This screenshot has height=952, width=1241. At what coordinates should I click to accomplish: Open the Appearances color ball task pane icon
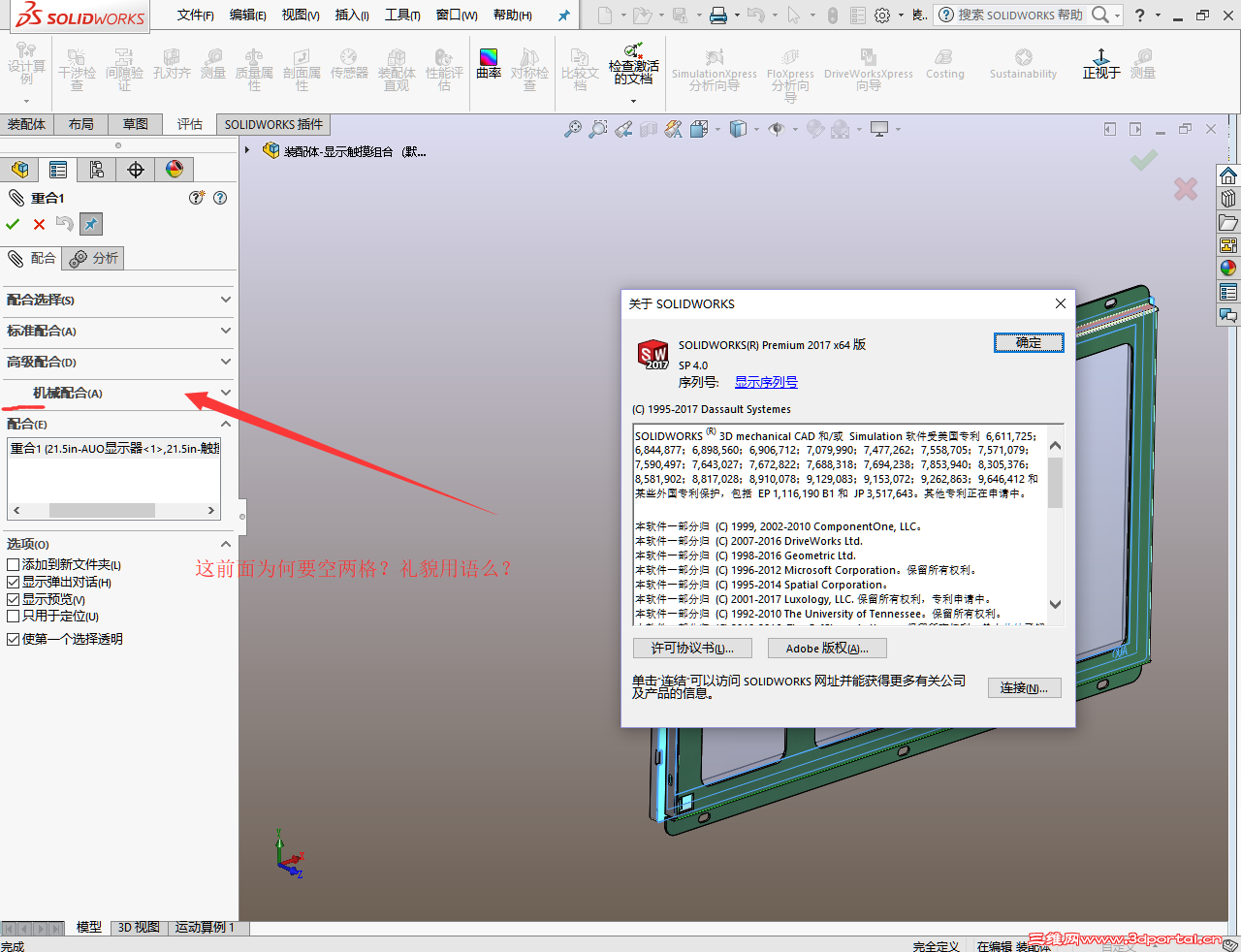pos(1228,269)
